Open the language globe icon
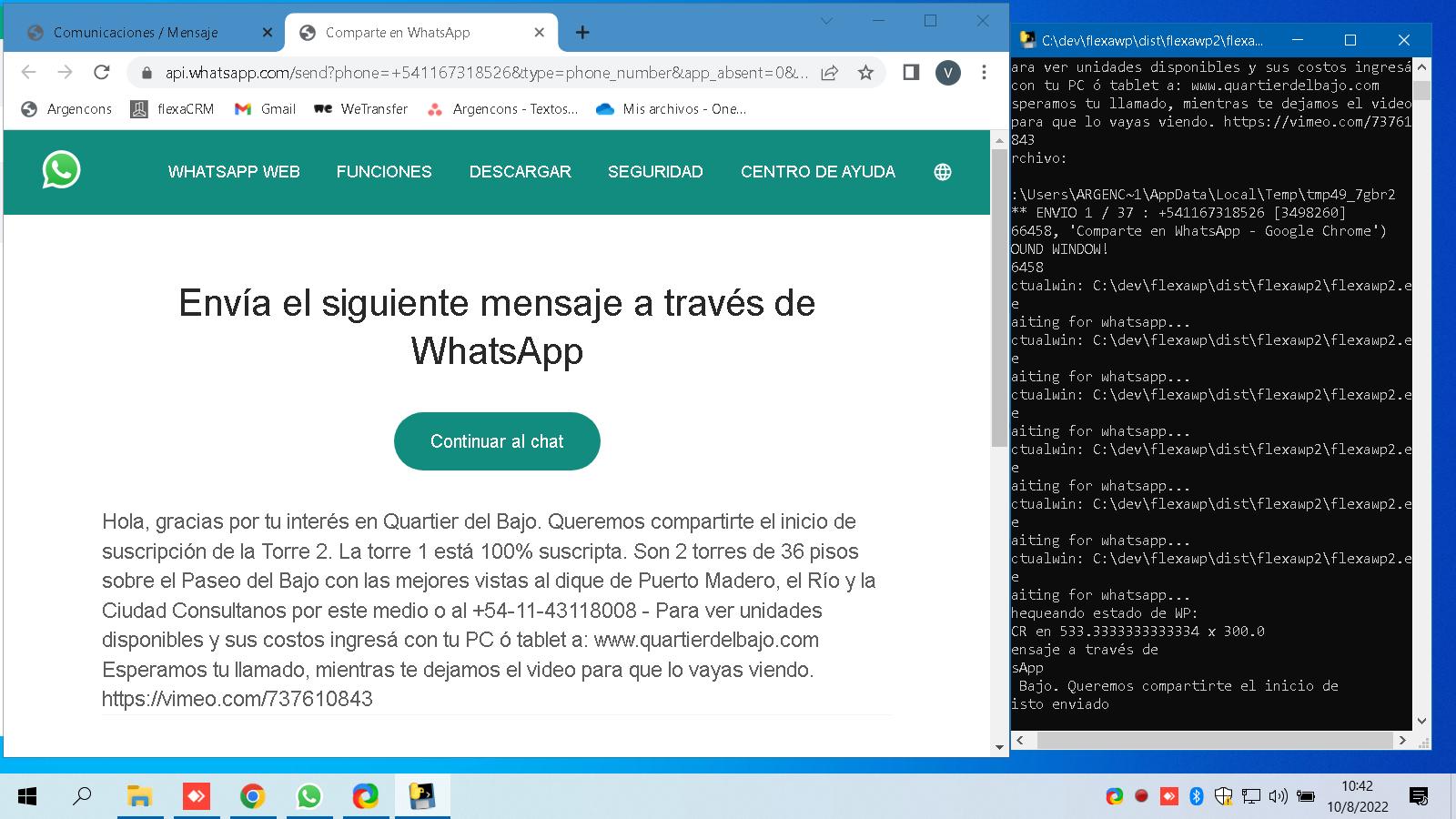Viewport: 1456px width, 819px height. [943, 172]
